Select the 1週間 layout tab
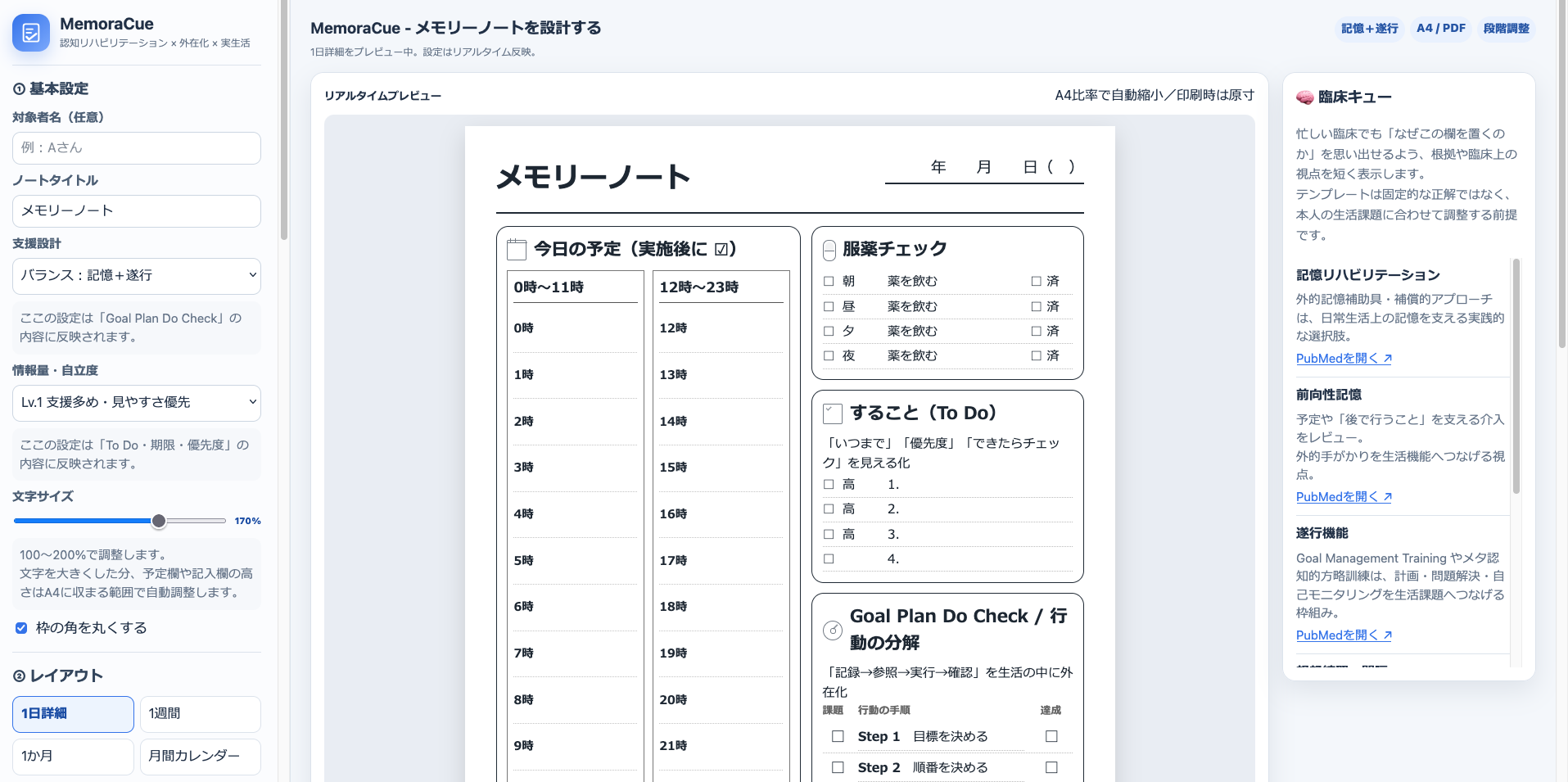Viewport: 1568px width, 782px height. tap(201, 714)
